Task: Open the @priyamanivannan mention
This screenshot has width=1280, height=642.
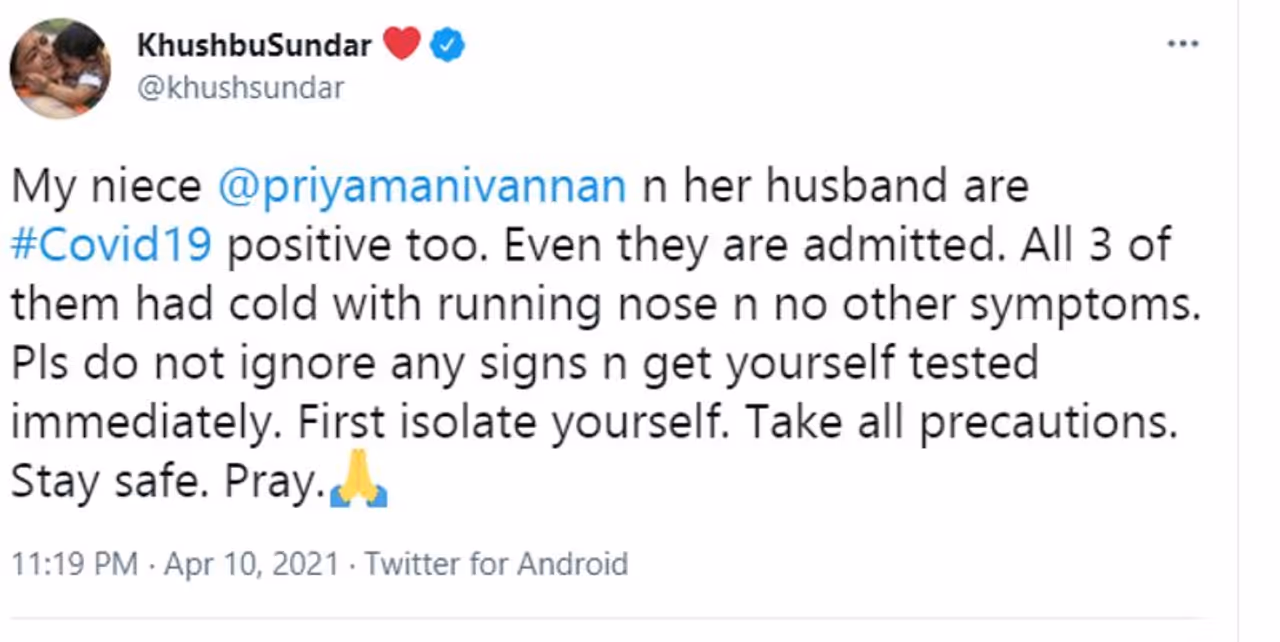Action: tap(422, 187)
